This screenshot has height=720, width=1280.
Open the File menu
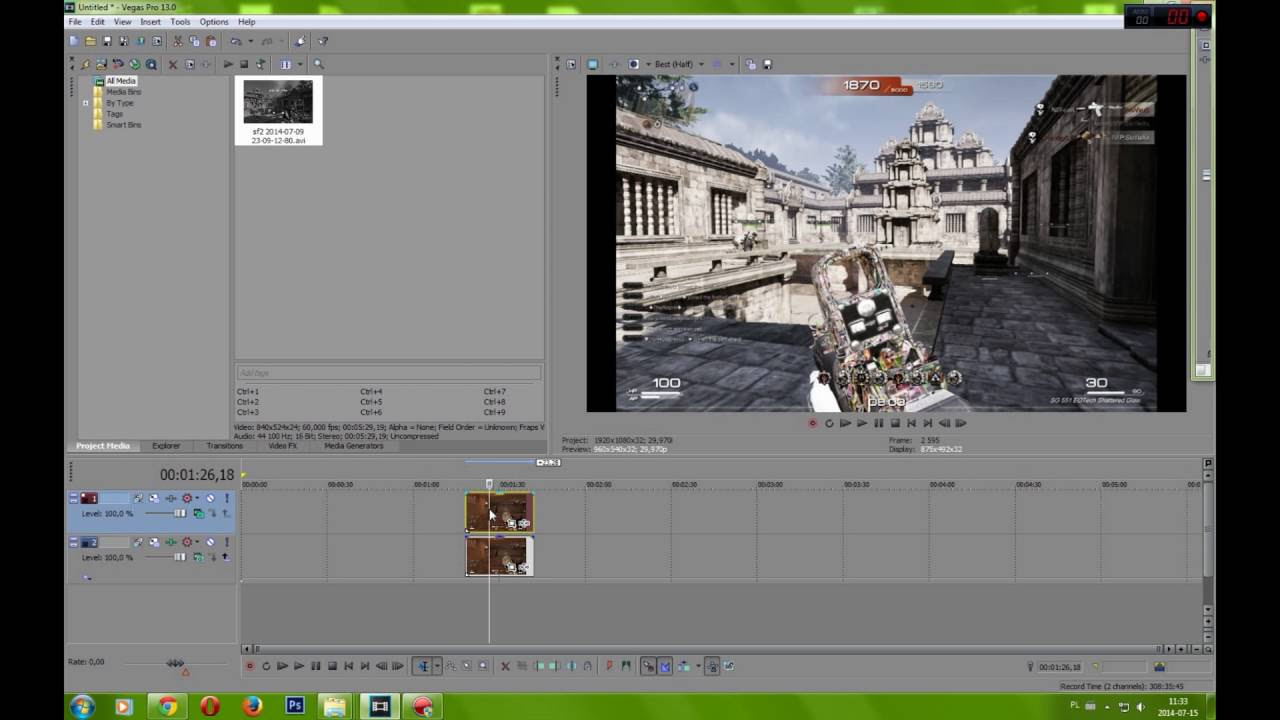point(75,21)
